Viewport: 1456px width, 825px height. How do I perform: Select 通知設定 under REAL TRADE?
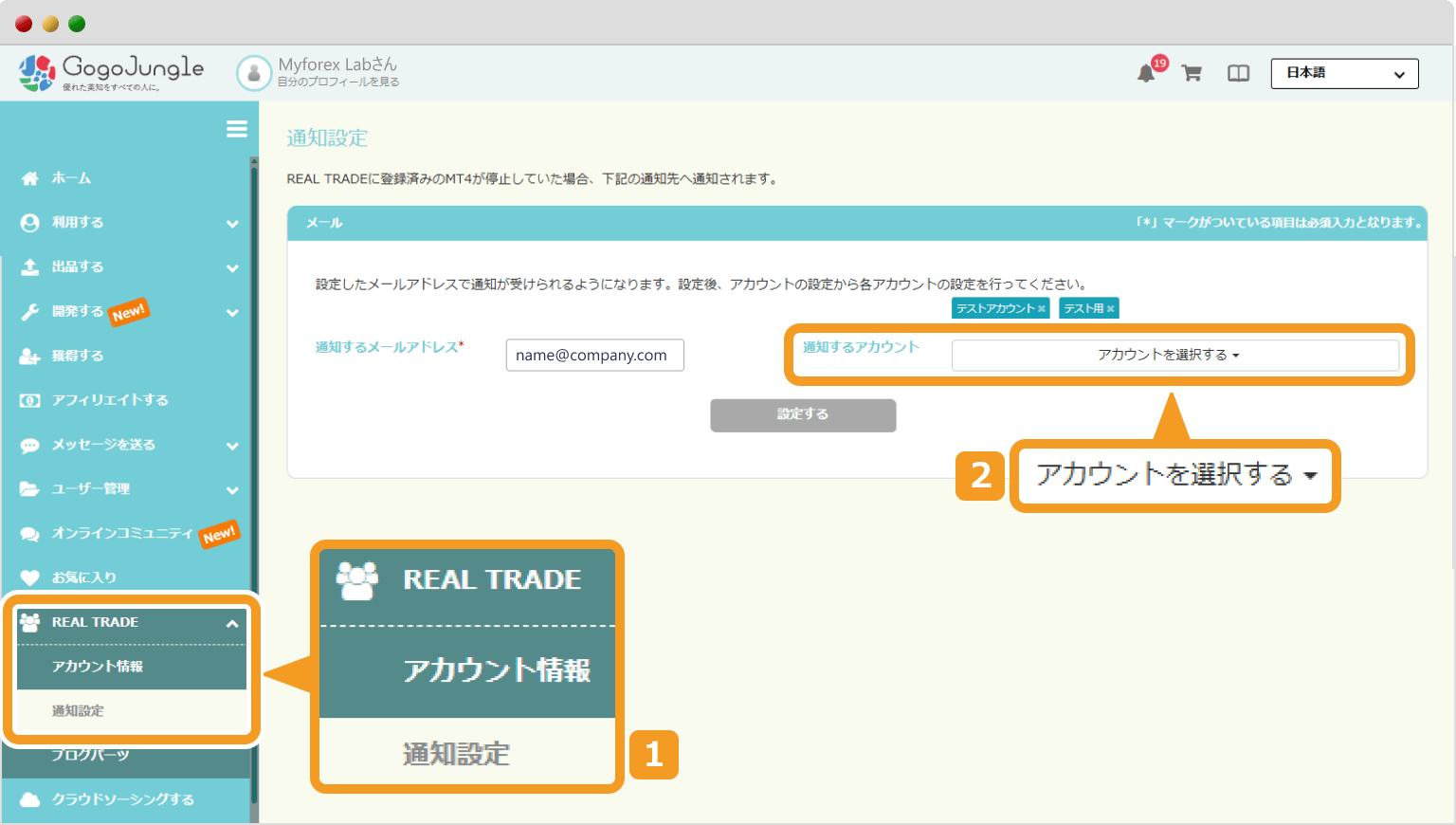coord(78,710)
